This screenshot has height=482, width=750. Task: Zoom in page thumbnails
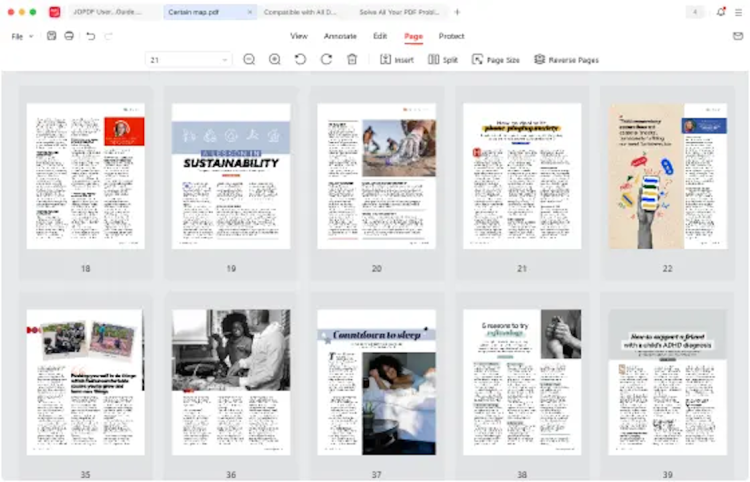click(x=274, y=60)
